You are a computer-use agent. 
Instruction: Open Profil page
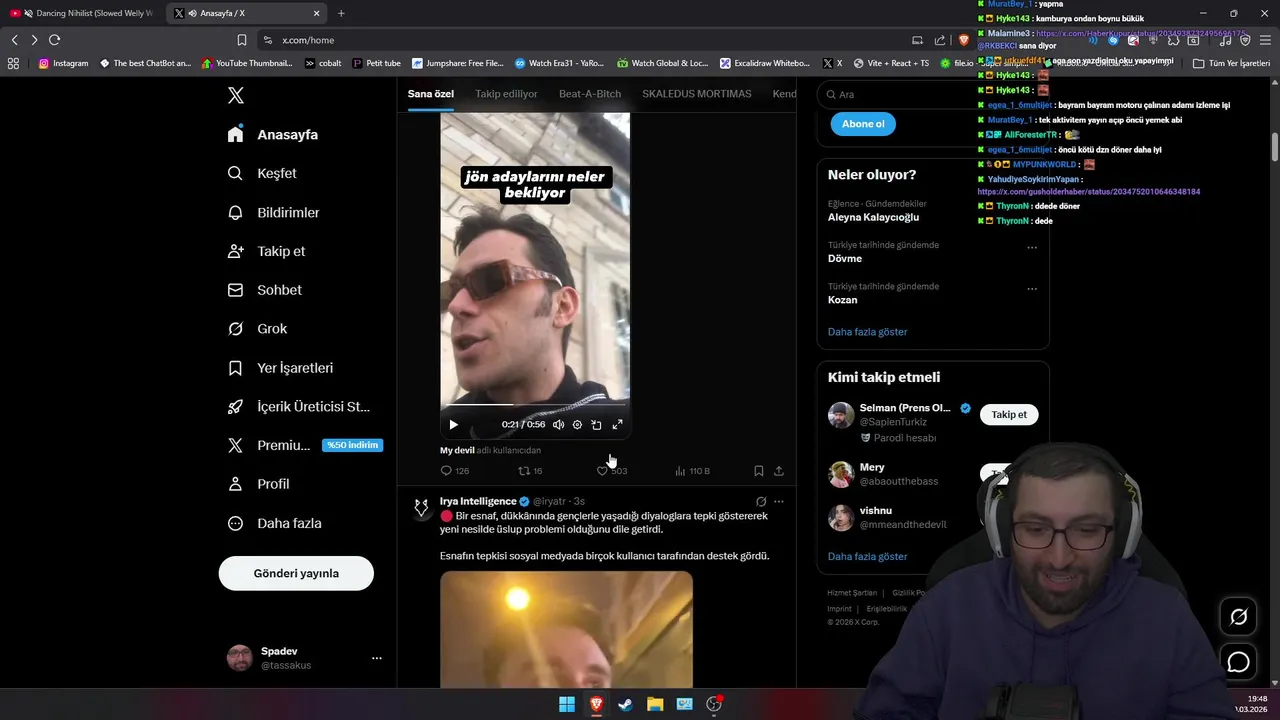click(x=259, y=484)
